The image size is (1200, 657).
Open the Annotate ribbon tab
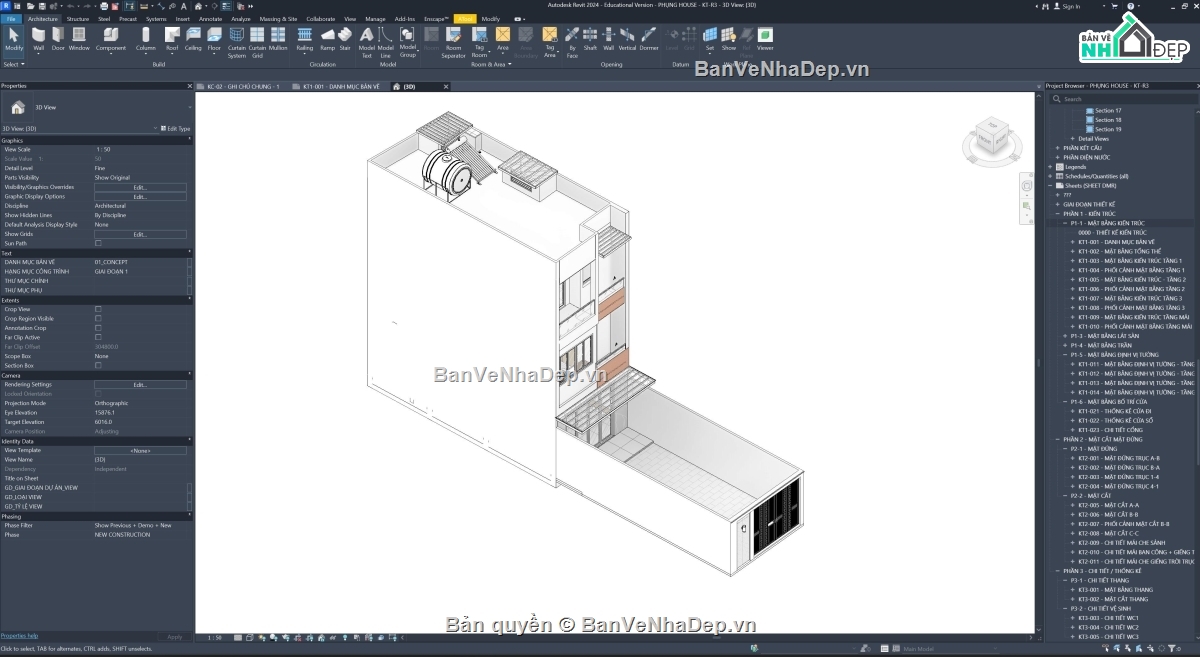point(211,19)
